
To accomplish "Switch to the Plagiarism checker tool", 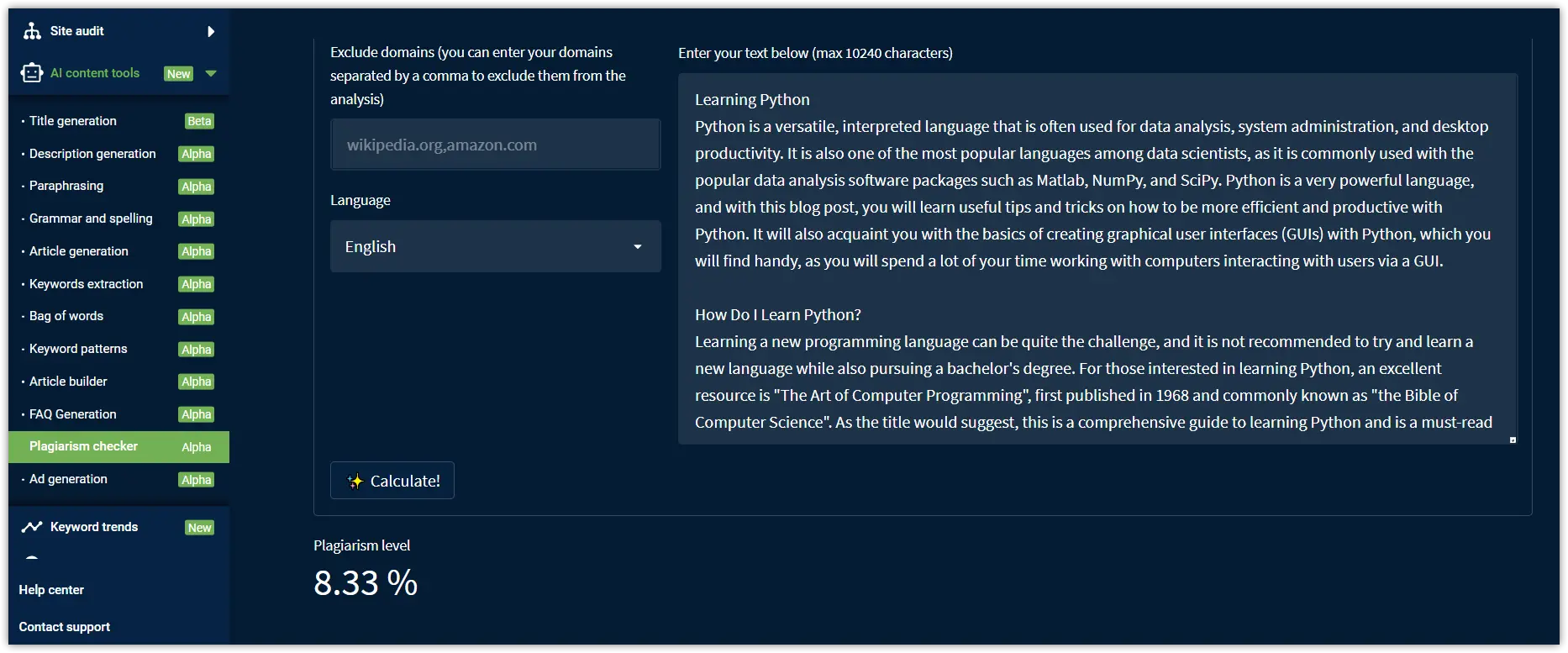I will [84, 446].
